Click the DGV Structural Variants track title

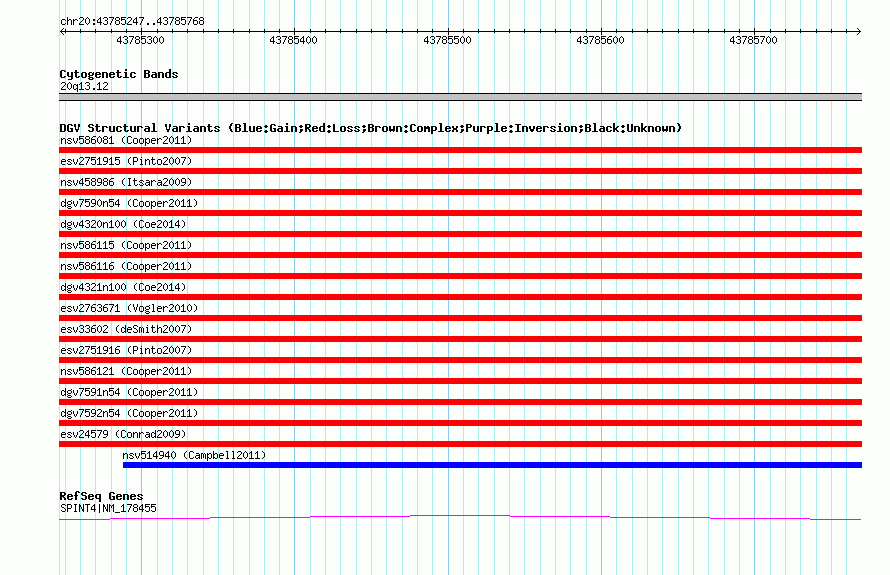coord(370,128)
